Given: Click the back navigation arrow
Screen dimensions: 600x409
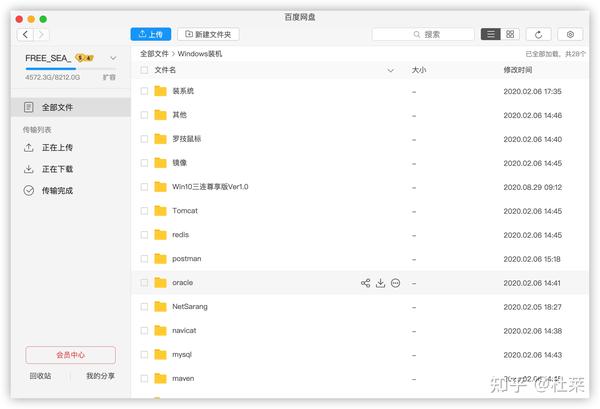Looking at the screenshot, I should click(x=25, y=34).
